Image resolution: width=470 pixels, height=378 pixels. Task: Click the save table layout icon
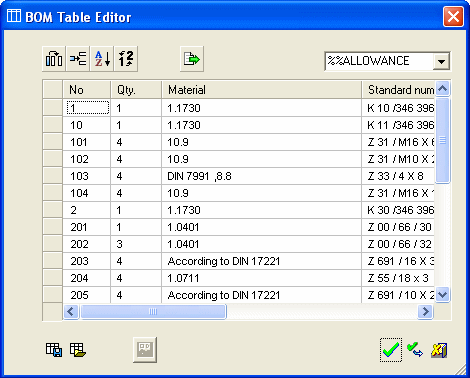tap(54, 350)
